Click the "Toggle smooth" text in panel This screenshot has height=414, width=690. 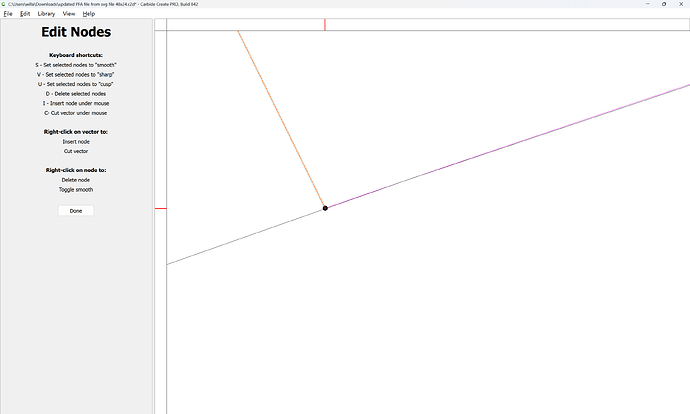76,189
